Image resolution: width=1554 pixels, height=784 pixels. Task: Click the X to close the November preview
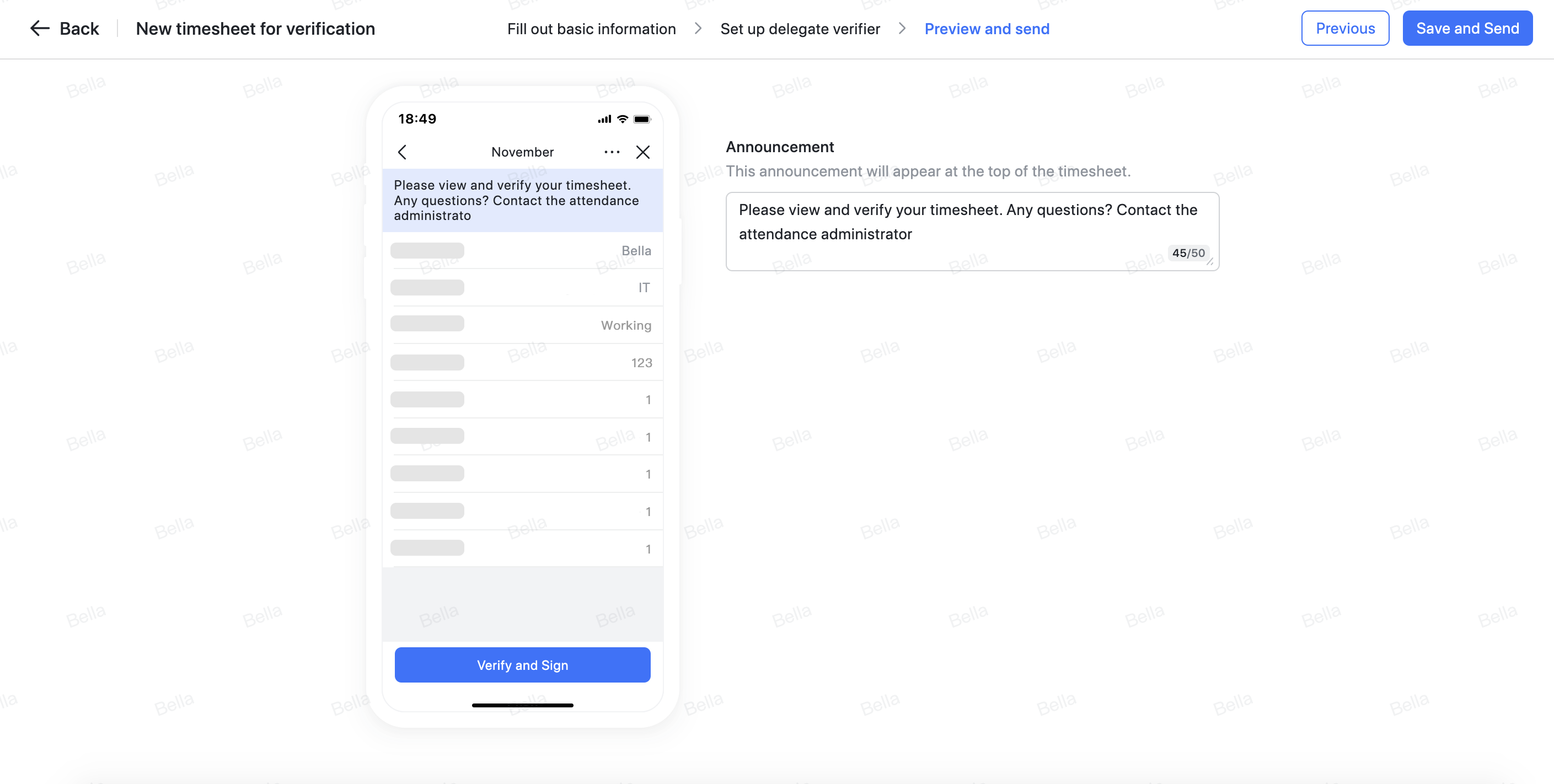pyautogui.click(x=642, y=152)
